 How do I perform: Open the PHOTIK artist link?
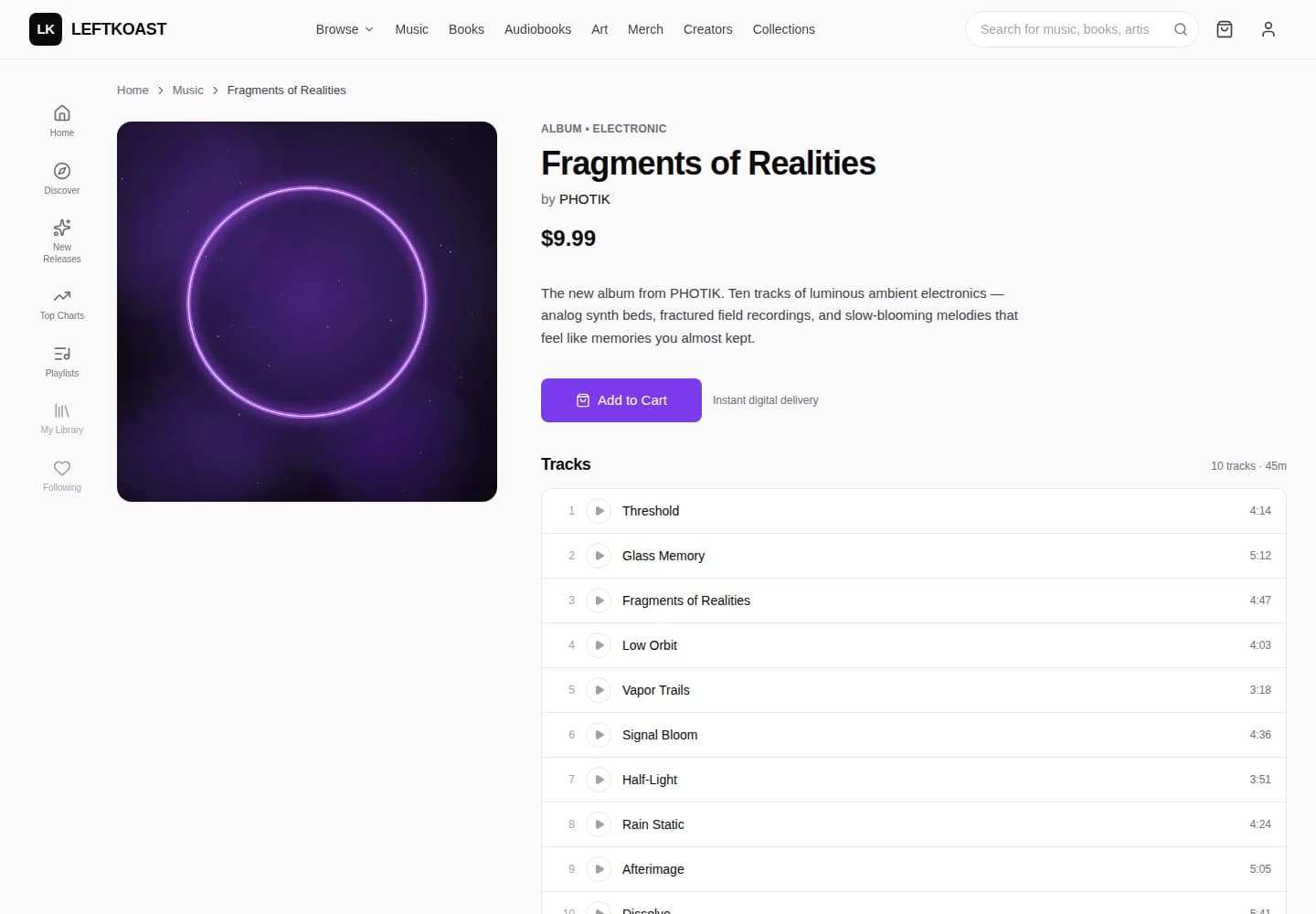(585, 199)
